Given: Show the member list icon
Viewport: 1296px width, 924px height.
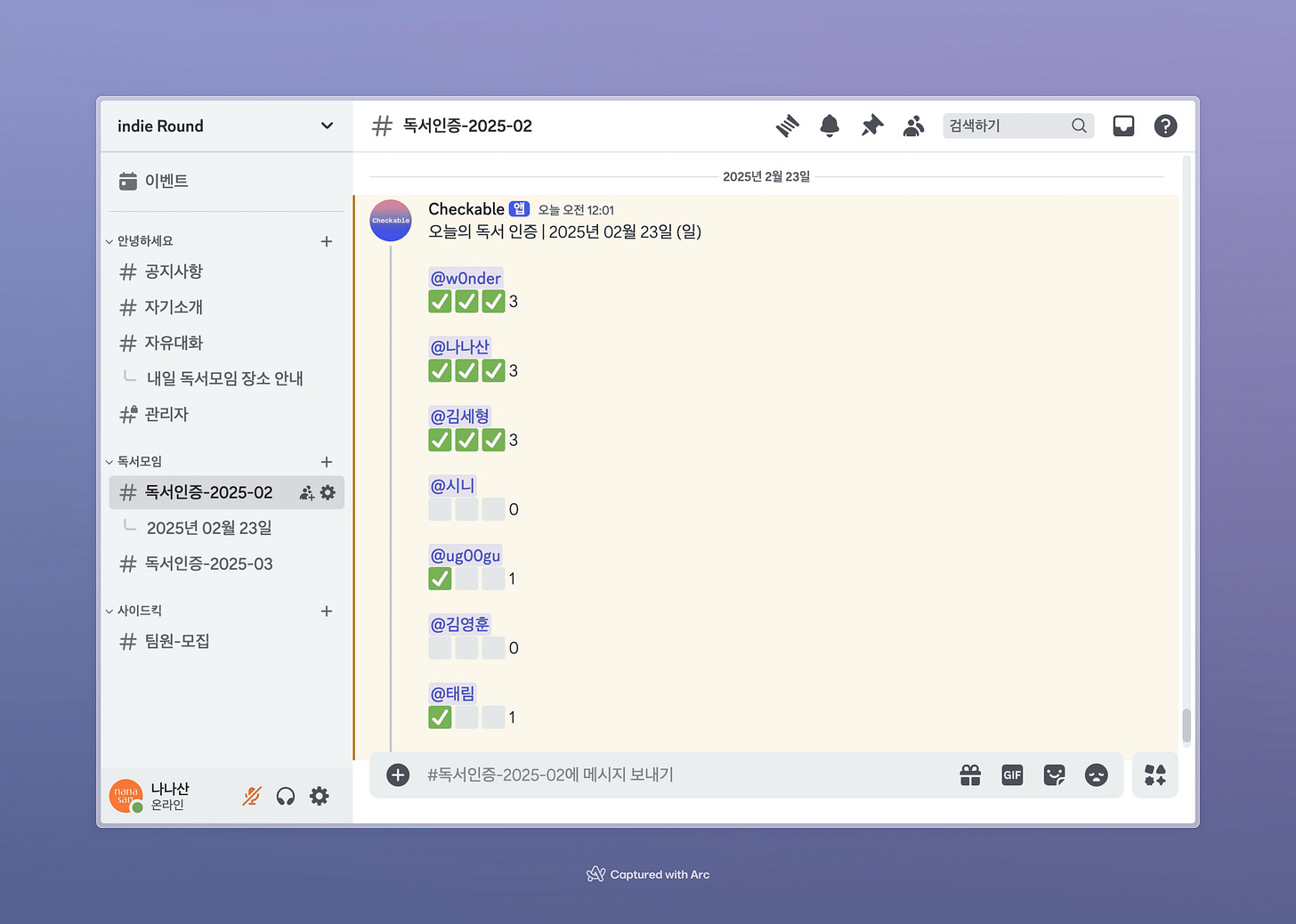Looking at the screenshot, I should tap(913, 126).
